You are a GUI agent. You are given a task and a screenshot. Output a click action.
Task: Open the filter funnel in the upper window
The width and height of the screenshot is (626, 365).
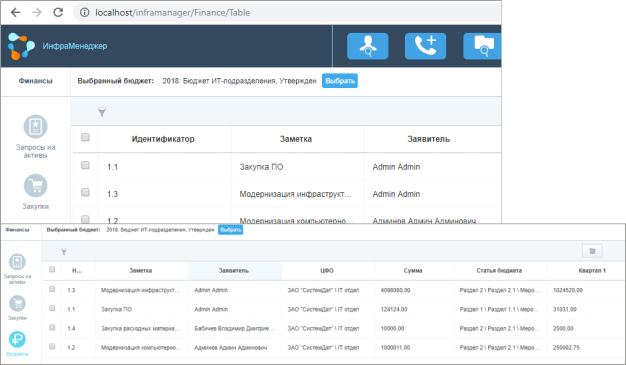[x=102, y=112]
